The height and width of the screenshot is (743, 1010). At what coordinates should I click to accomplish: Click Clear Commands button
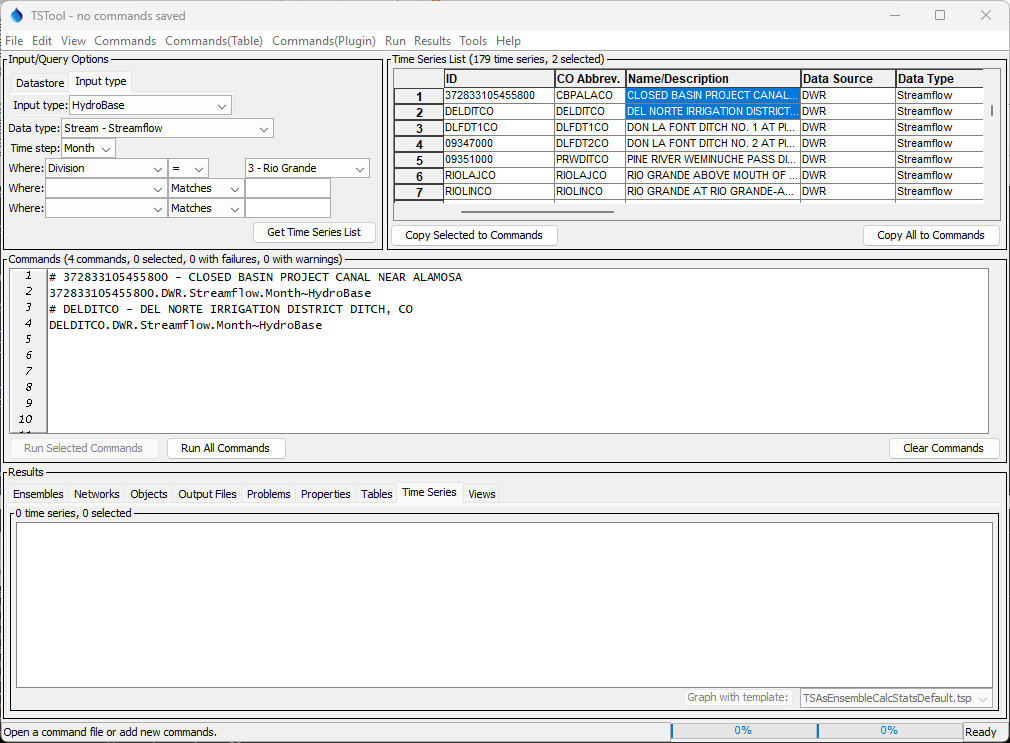tap(944, 448)
